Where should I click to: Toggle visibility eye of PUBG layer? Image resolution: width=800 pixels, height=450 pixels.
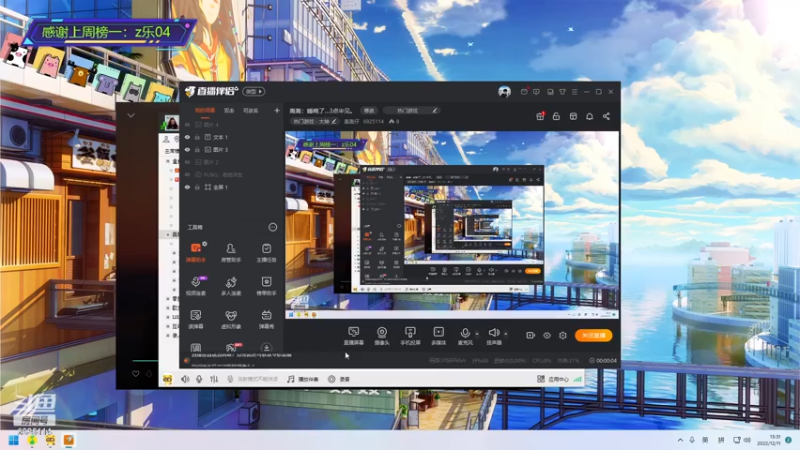point(187,175)
